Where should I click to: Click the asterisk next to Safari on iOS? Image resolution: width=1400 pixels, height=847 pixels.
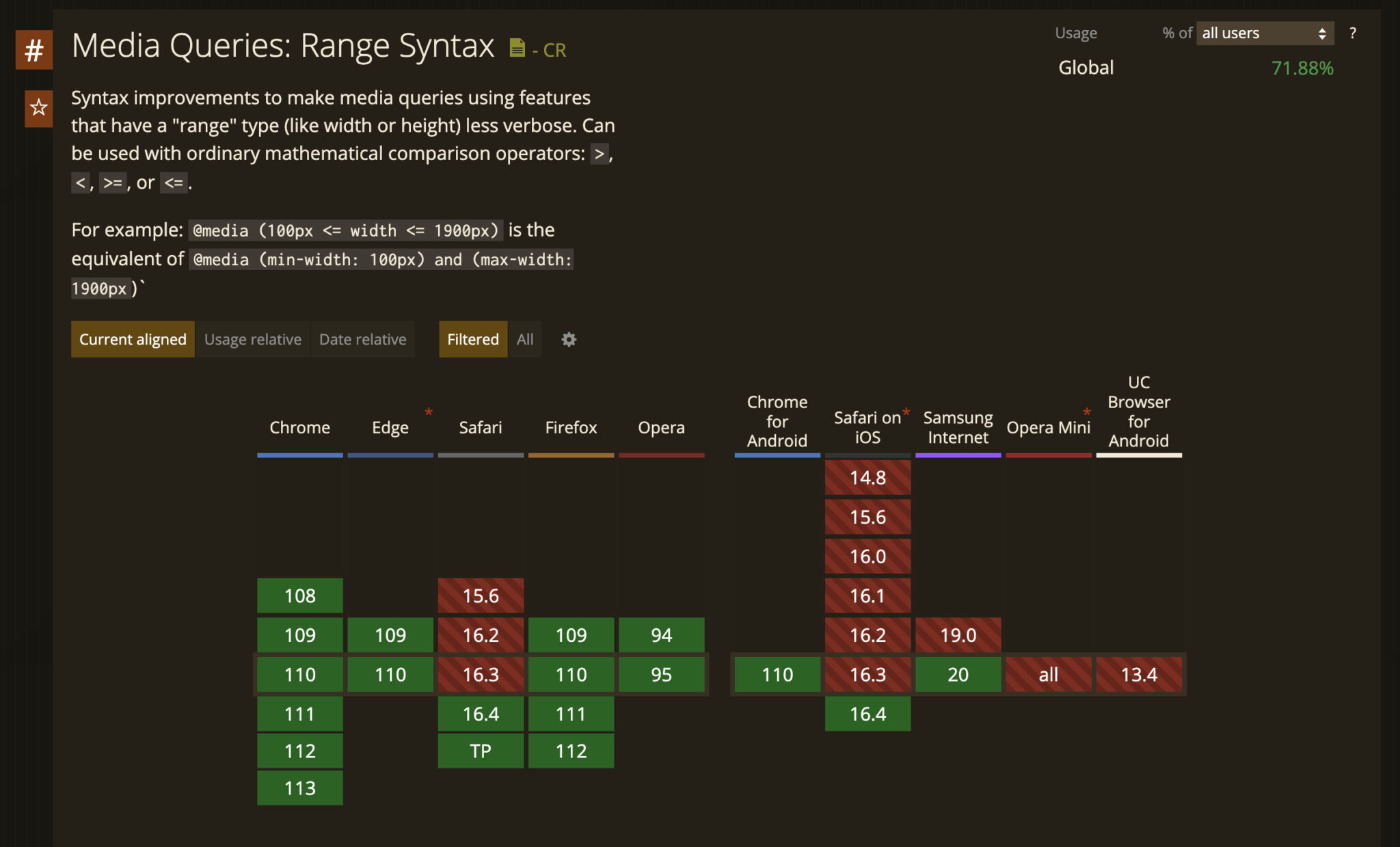pos(905,411)
